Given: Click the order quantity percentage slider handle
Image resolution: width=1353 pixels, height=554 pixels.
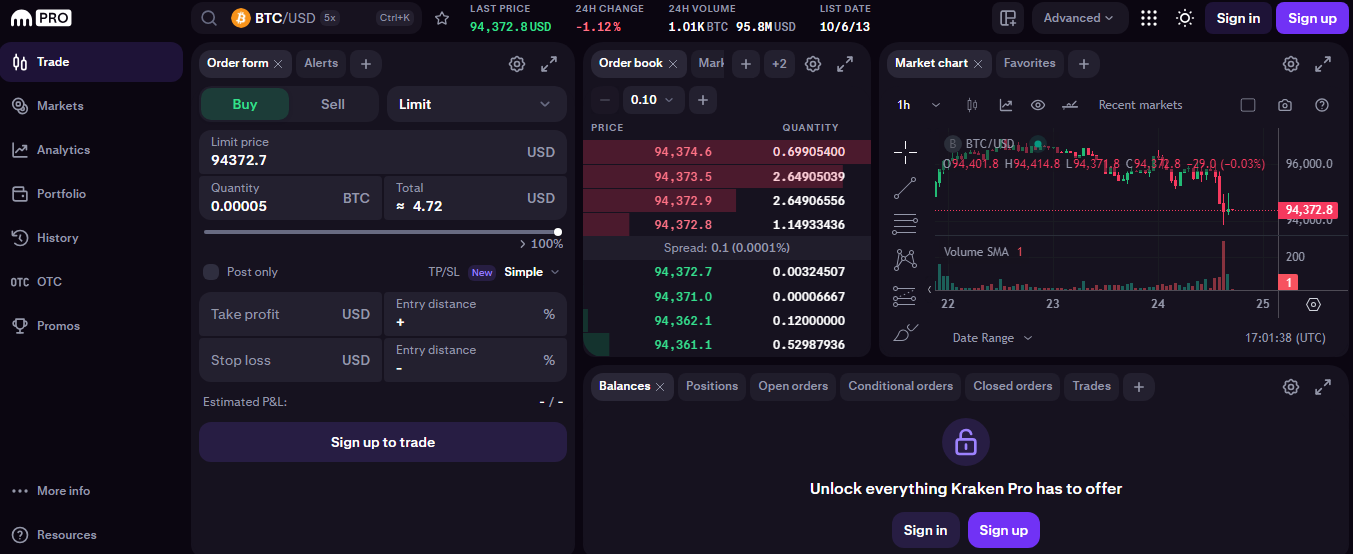Looking at the screenshot, I should pos(558,232).
